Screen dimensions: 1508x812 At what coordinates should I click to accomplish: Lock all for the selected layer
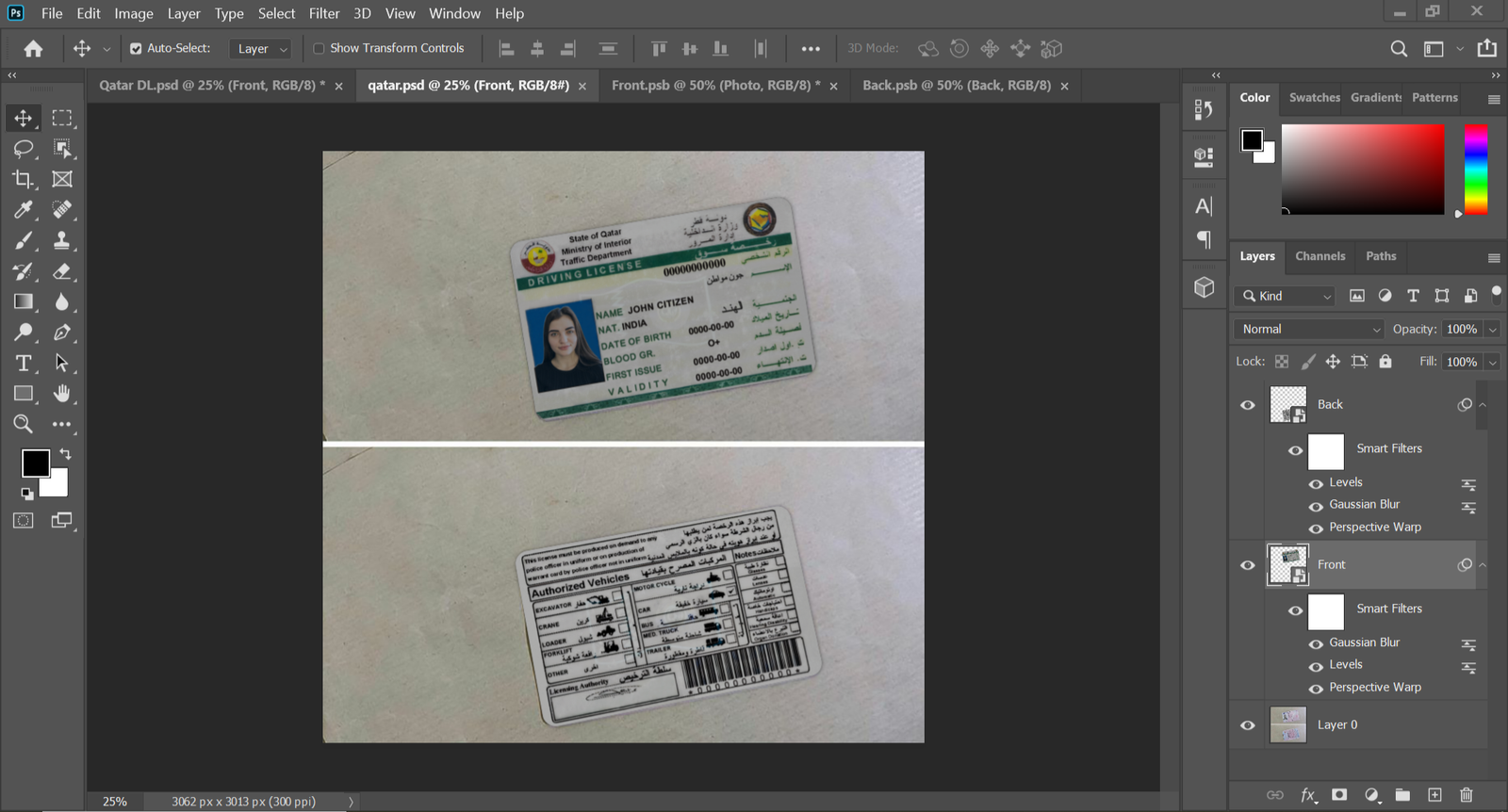click(x=1385, y=362)
